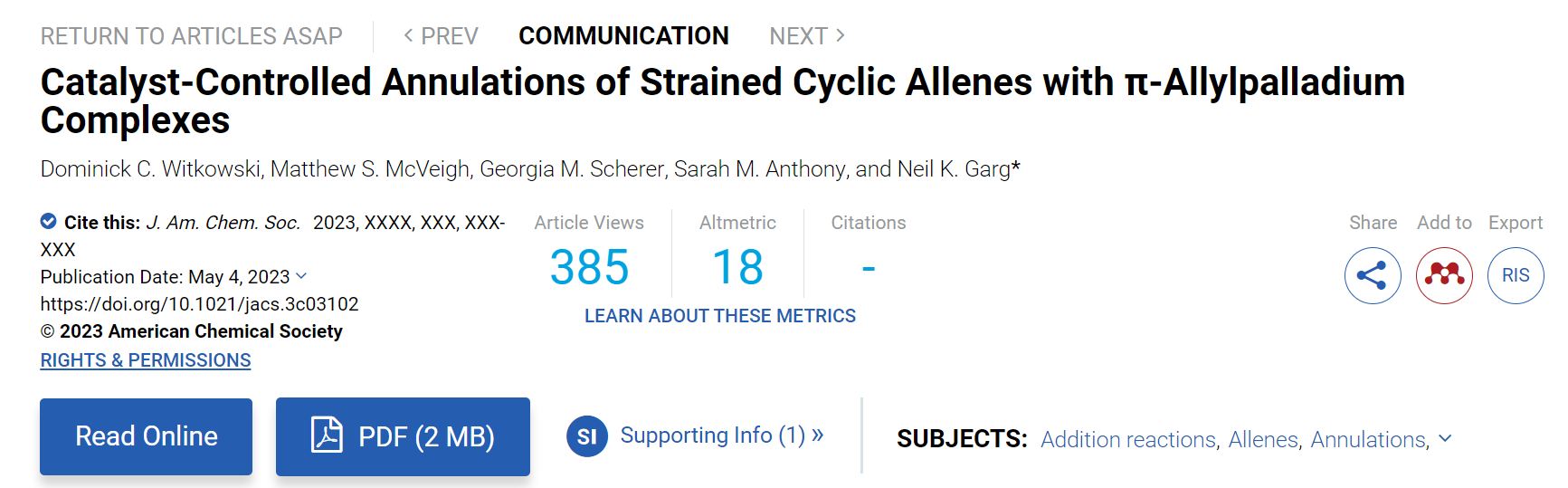Open RIGHTS & PERMISSIONS link
Screen dimensions: 1568x488
146,360
